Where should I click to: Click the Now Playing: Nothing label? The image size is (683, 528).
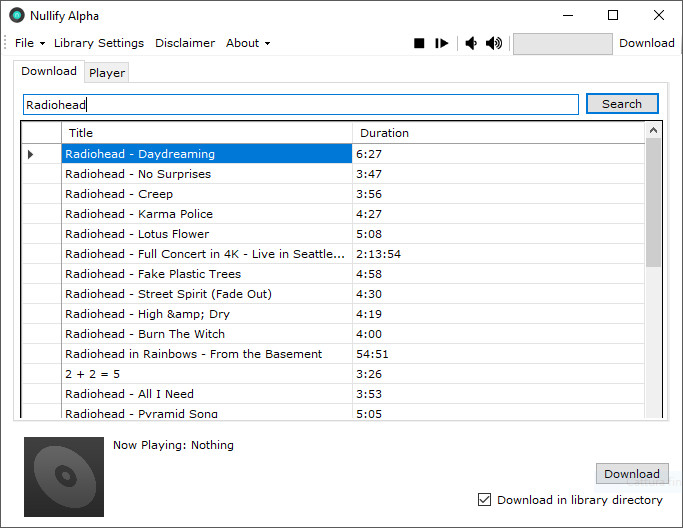pyautogui.click(x=173, y=445)
